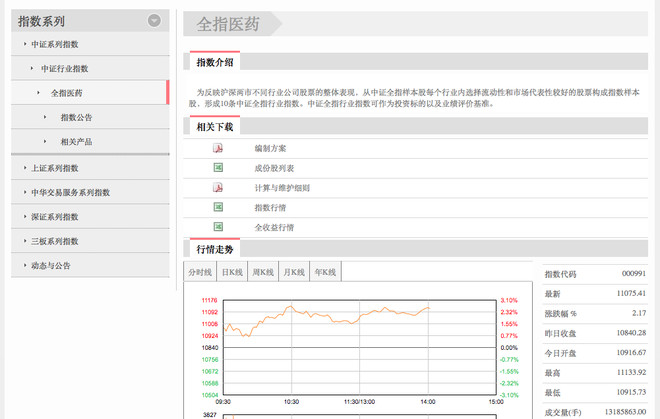
Task: Download the 全收益行情 file
Action: pos(274,227)
